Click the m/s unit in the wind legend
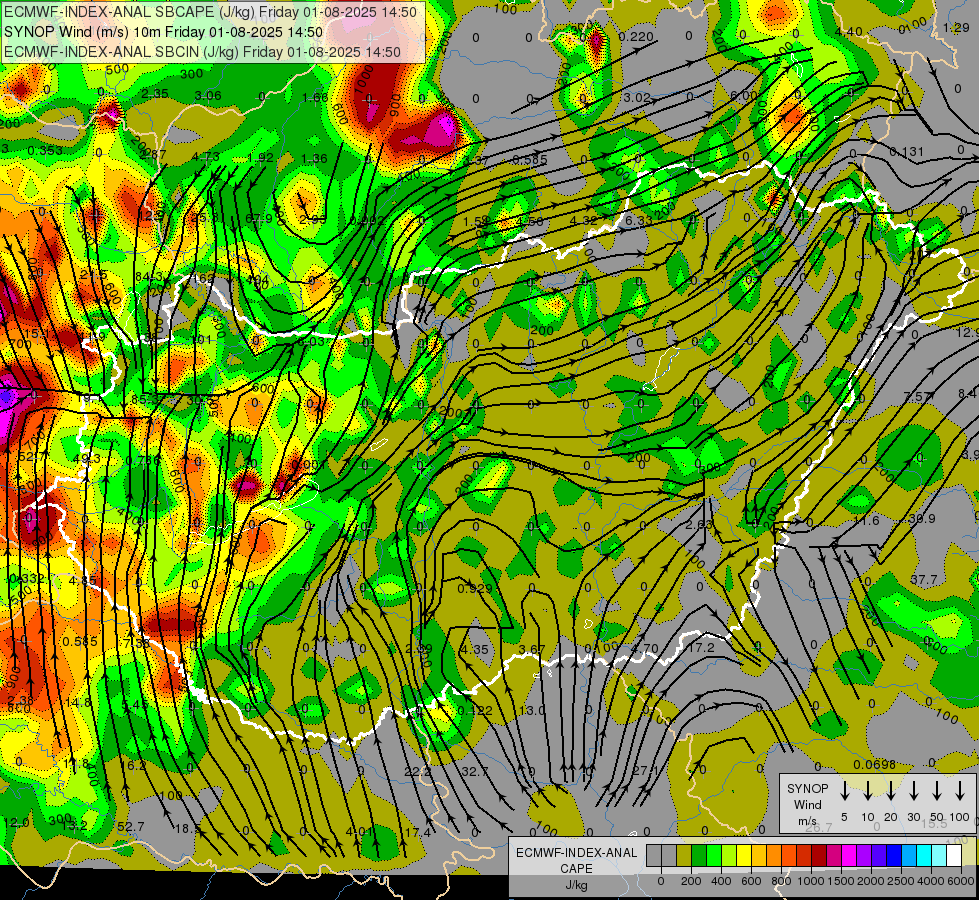The height and width of the screenshot is (900, 979). click(x=807, y=821)
